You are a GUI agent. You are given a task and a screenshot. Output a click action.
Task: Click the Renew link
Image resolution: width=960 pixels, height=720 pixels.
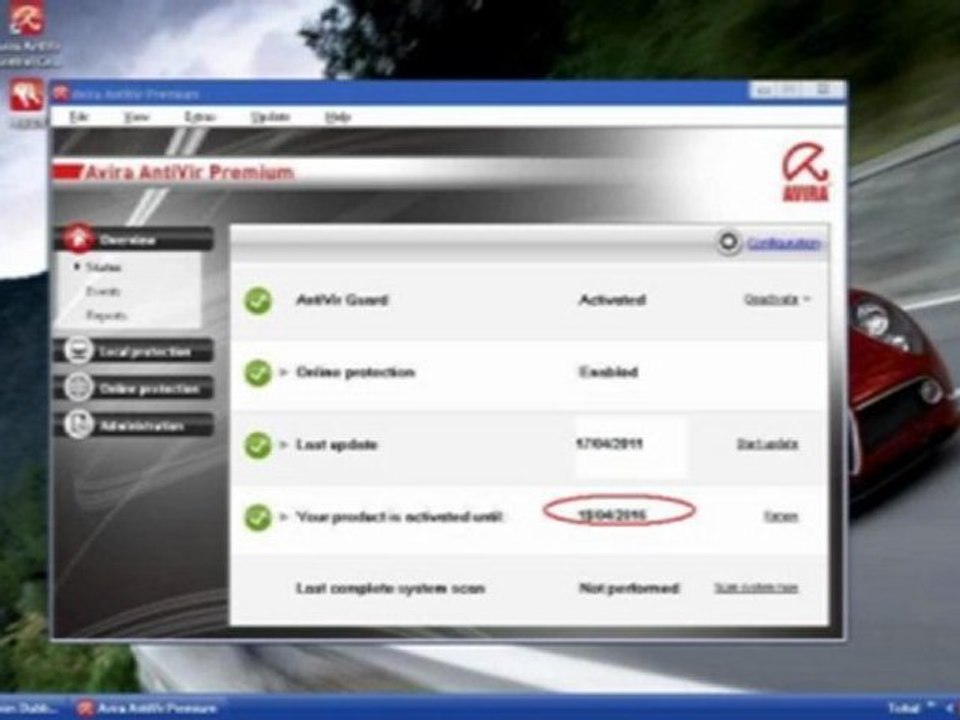781,516
